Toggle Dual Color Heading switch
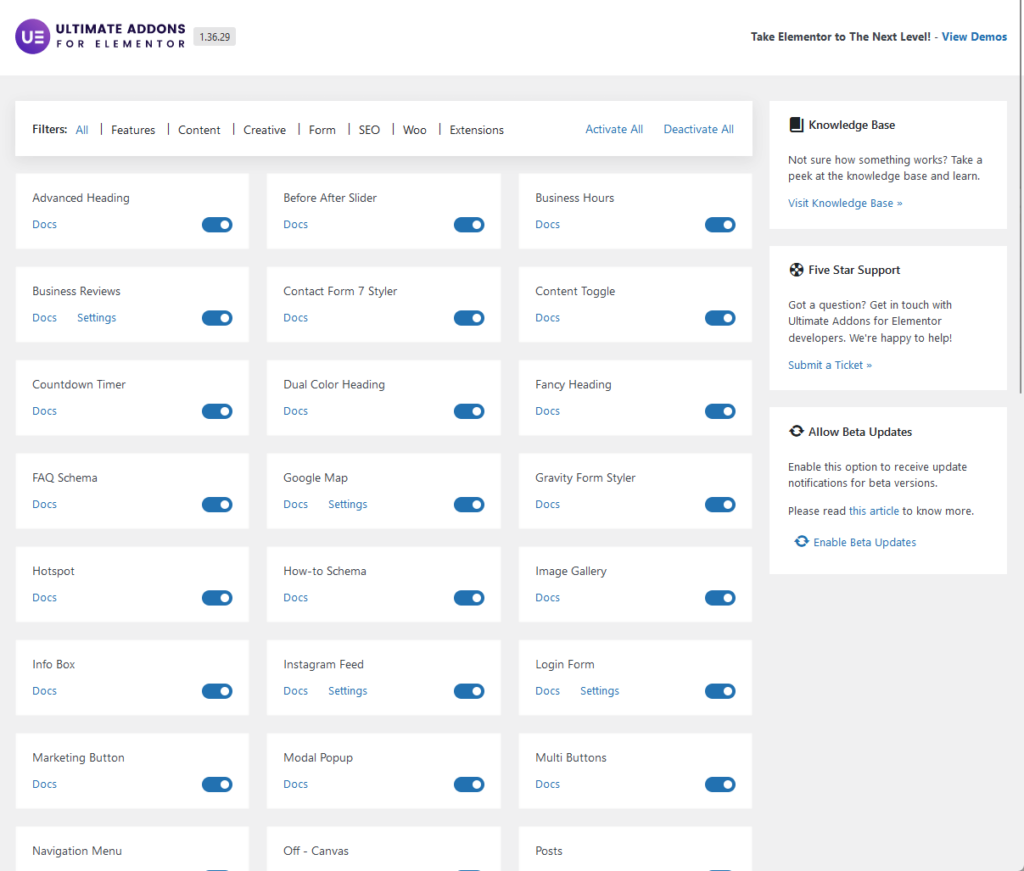 point(469,411)
